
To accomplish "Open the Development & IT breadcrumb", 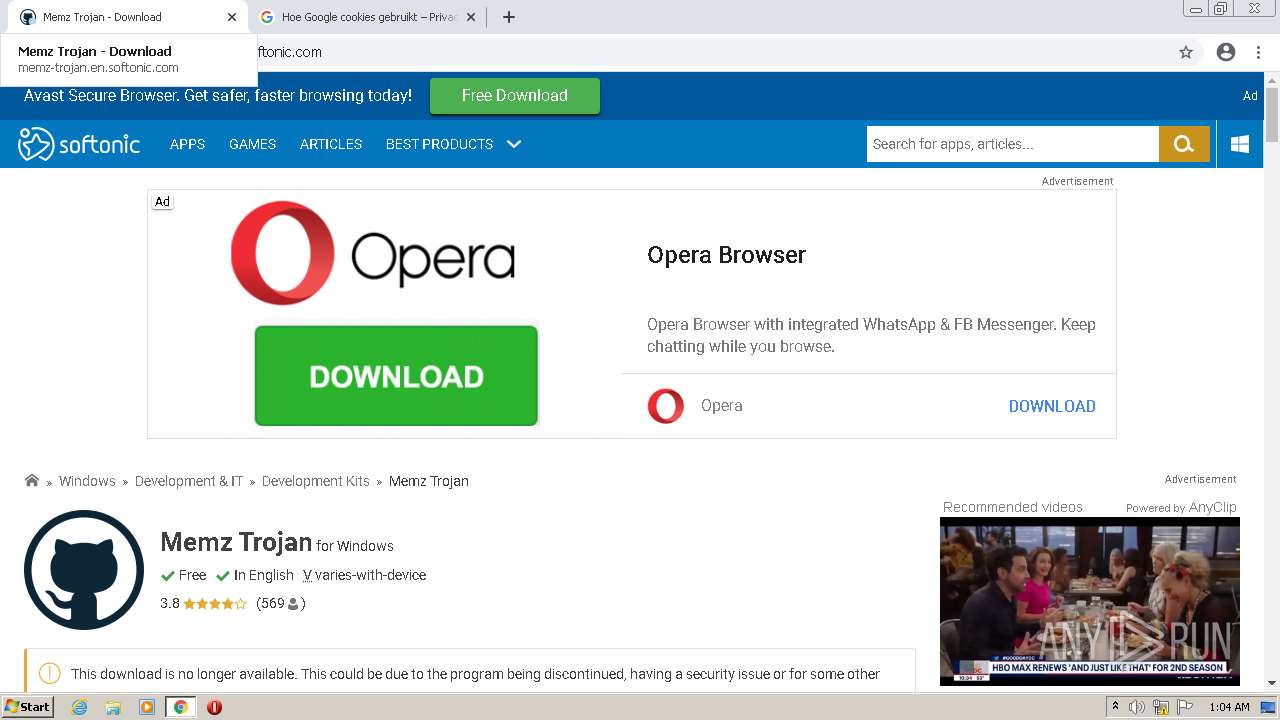I will pyautogui.click(x=189, y=481).
